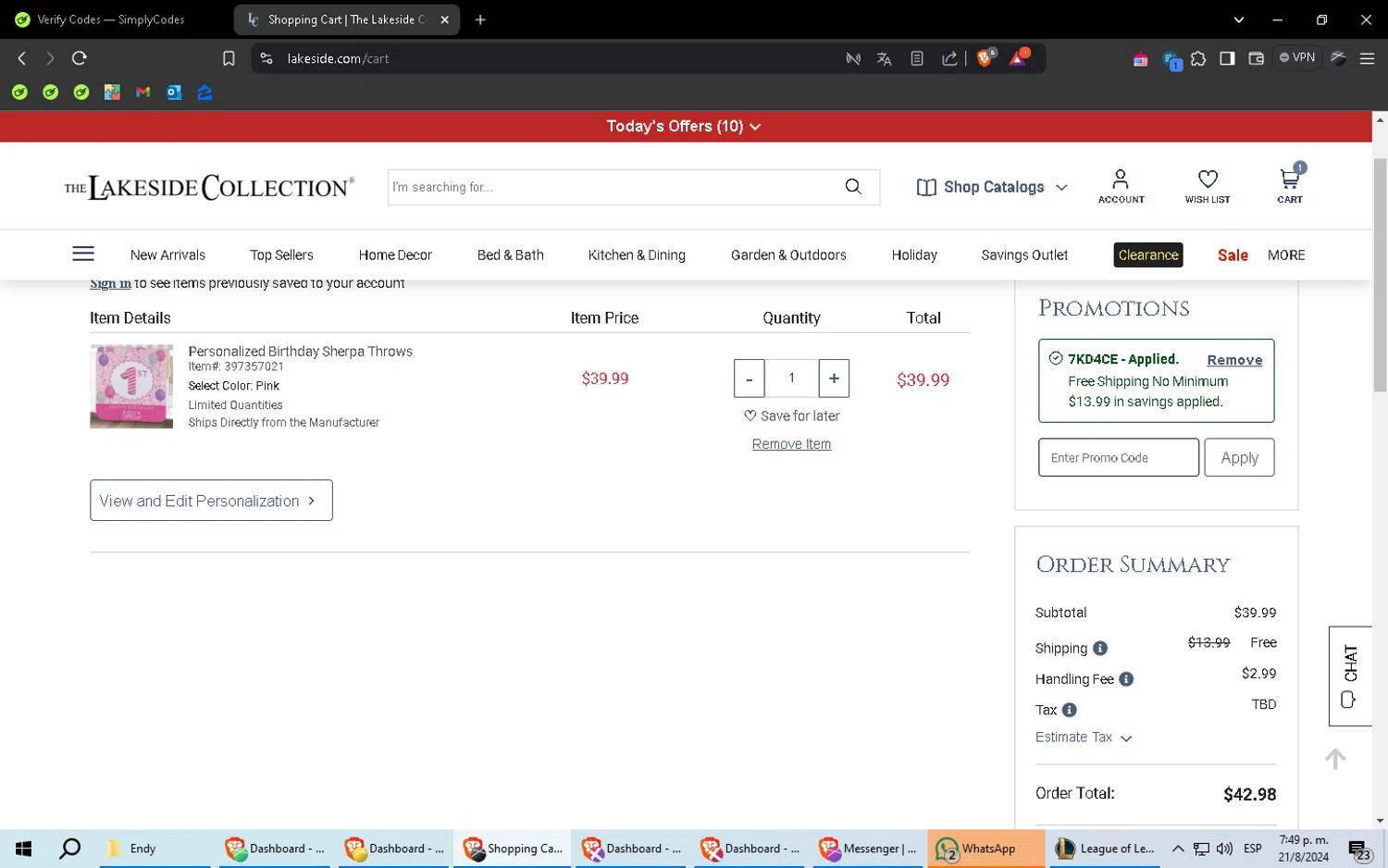1388x868 pixels.
Task: Open the Brave Rewards icon
Action: 1018,58
